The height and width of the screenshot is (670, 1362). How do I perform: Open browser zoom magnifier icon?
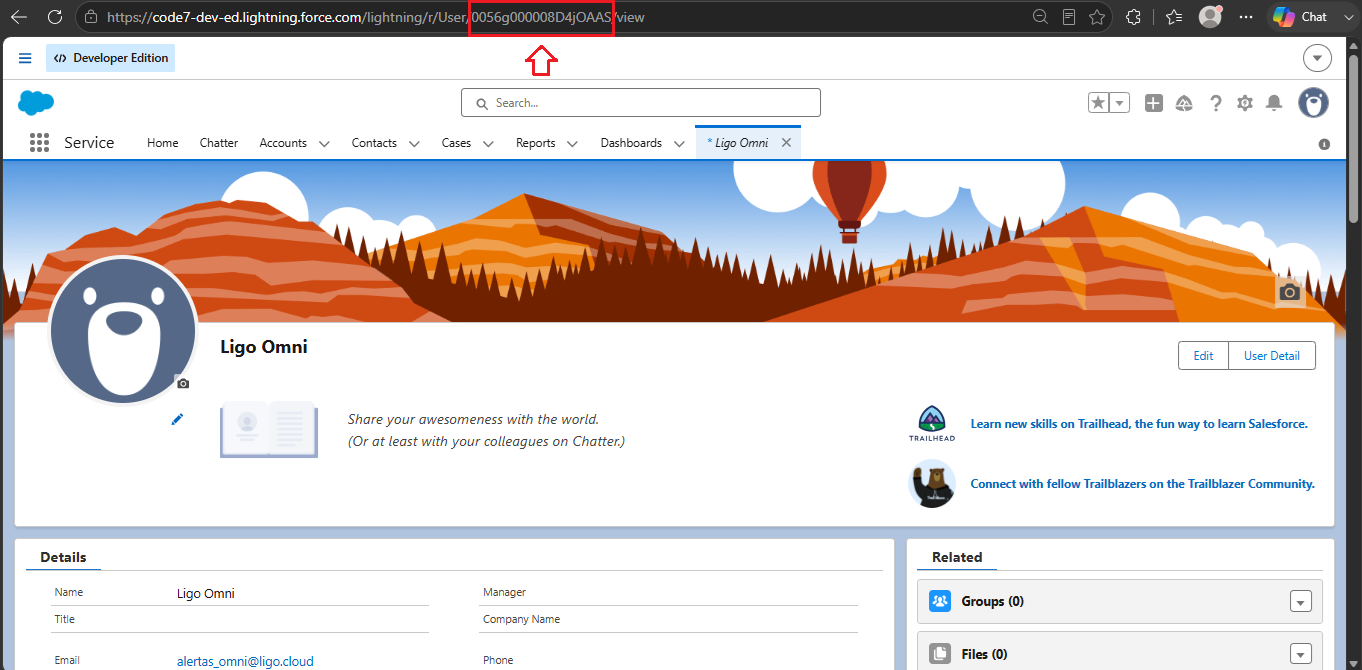pos(1040,17)
